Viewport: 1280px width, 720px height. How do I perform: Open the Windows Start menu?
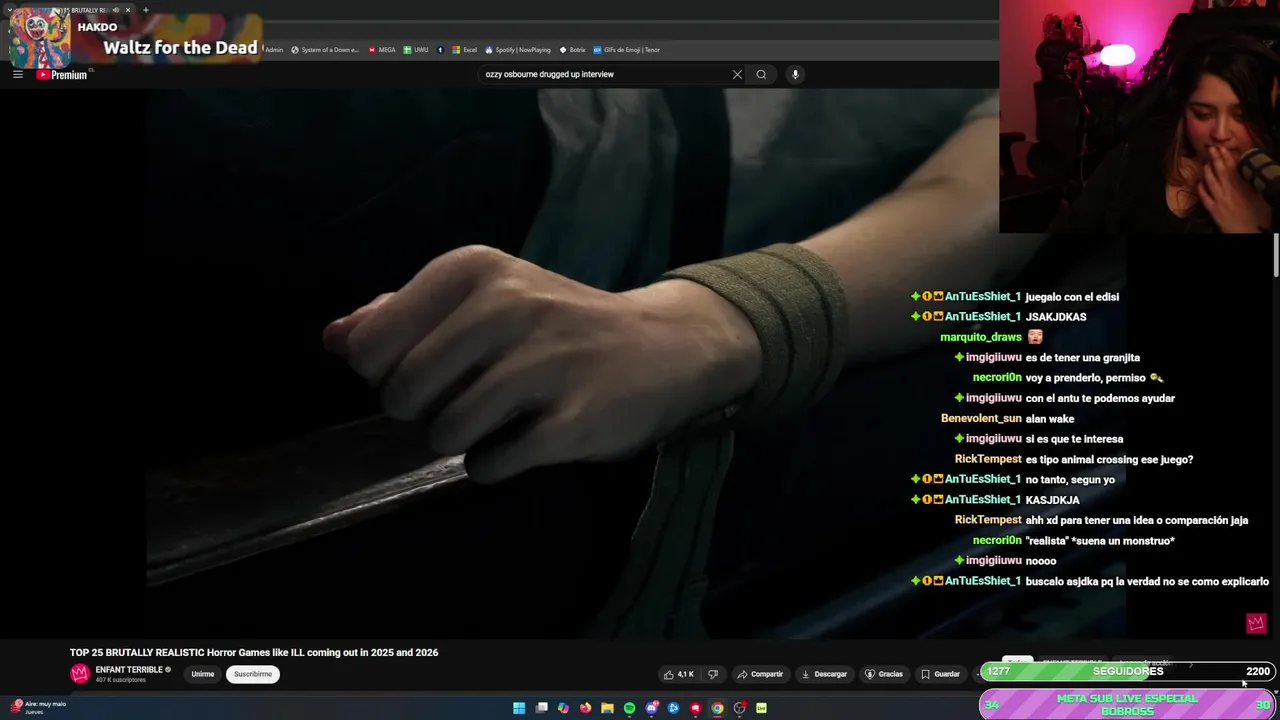(519, 708)
